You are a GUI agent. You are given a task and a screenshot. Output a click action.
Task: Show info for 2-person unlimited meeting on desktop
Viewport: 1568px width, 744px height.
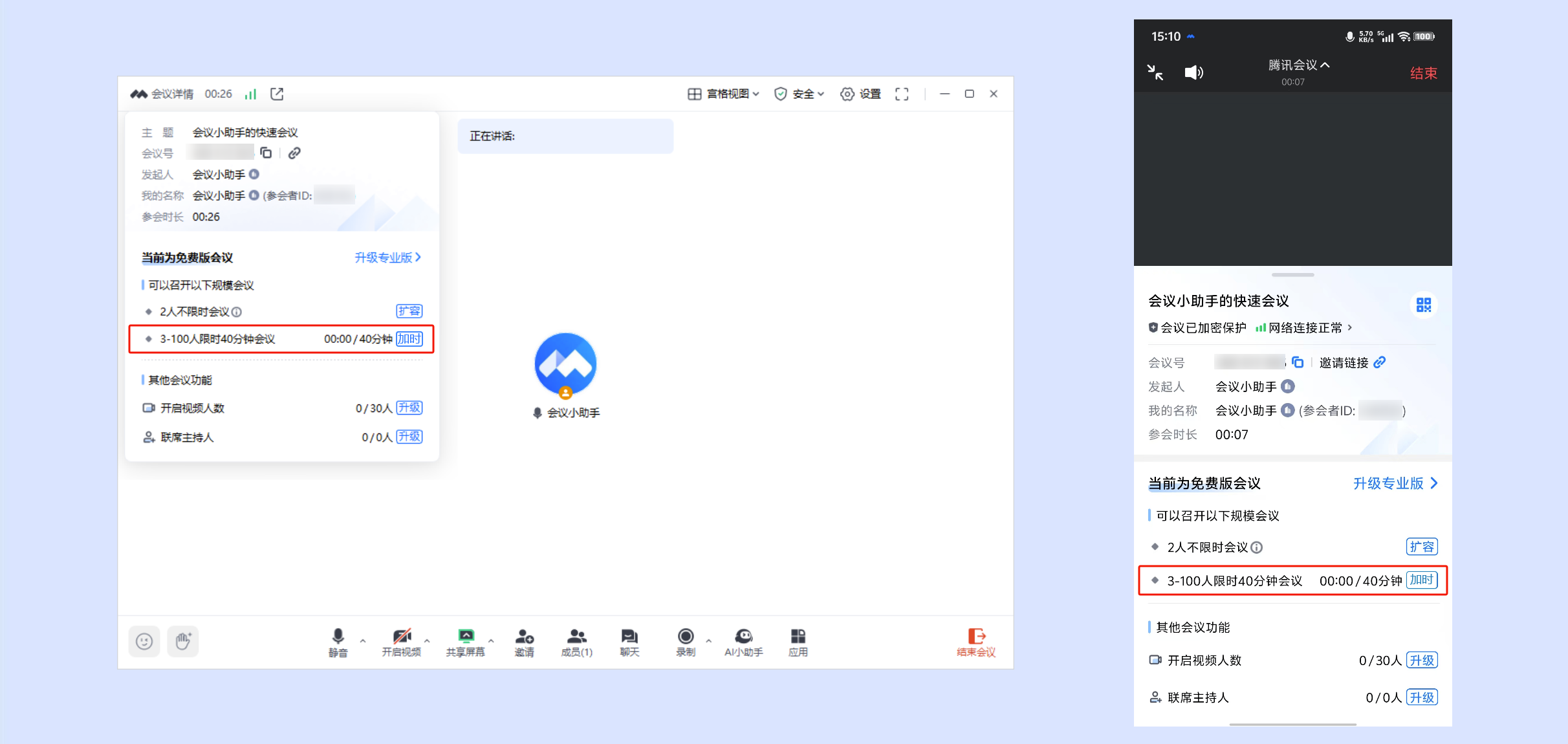pyautogui.click(x=237, y=312)
